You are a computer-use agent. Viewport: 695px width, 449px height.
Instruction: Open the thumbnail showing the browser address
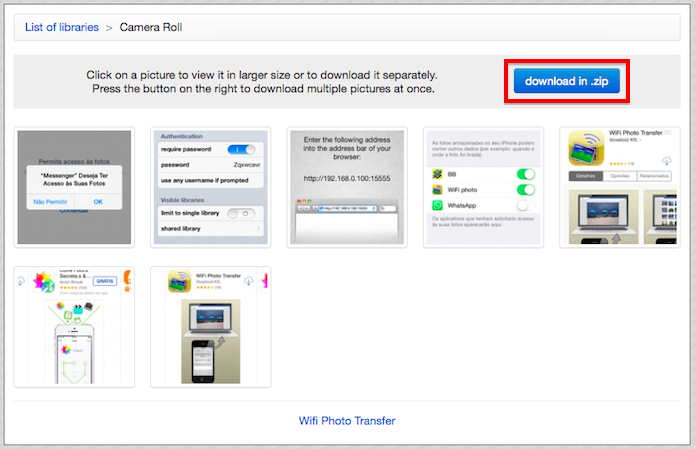point(347,187)
